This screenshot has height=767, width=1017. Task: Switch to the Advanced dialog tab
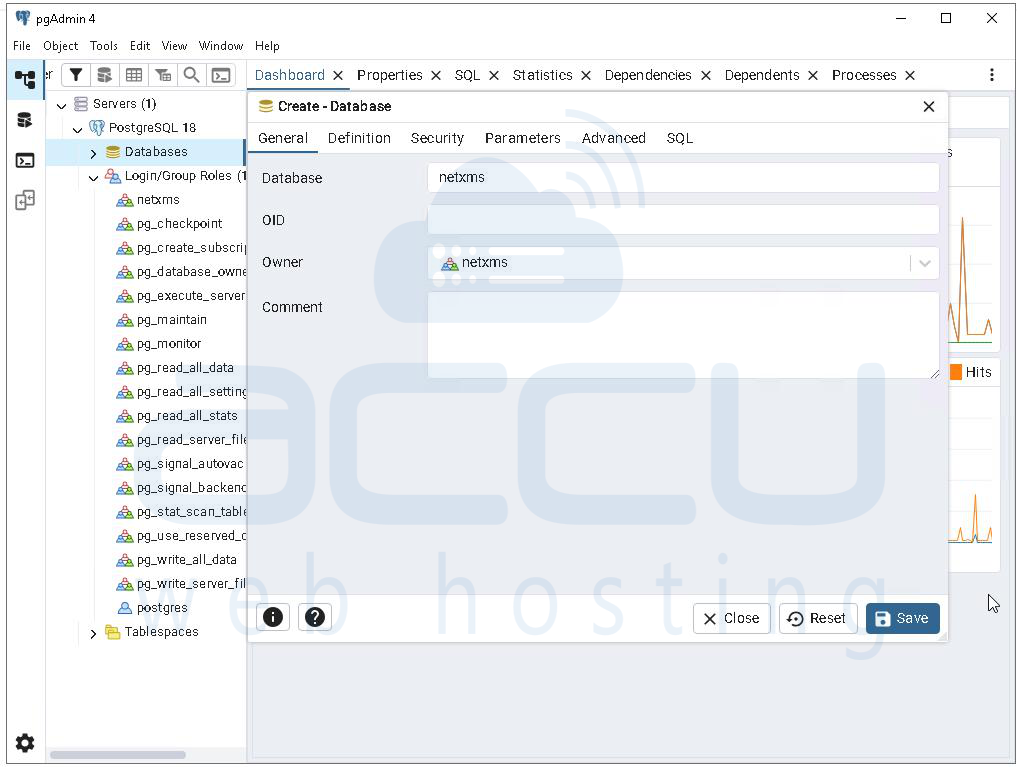click(x=614, y=138)
